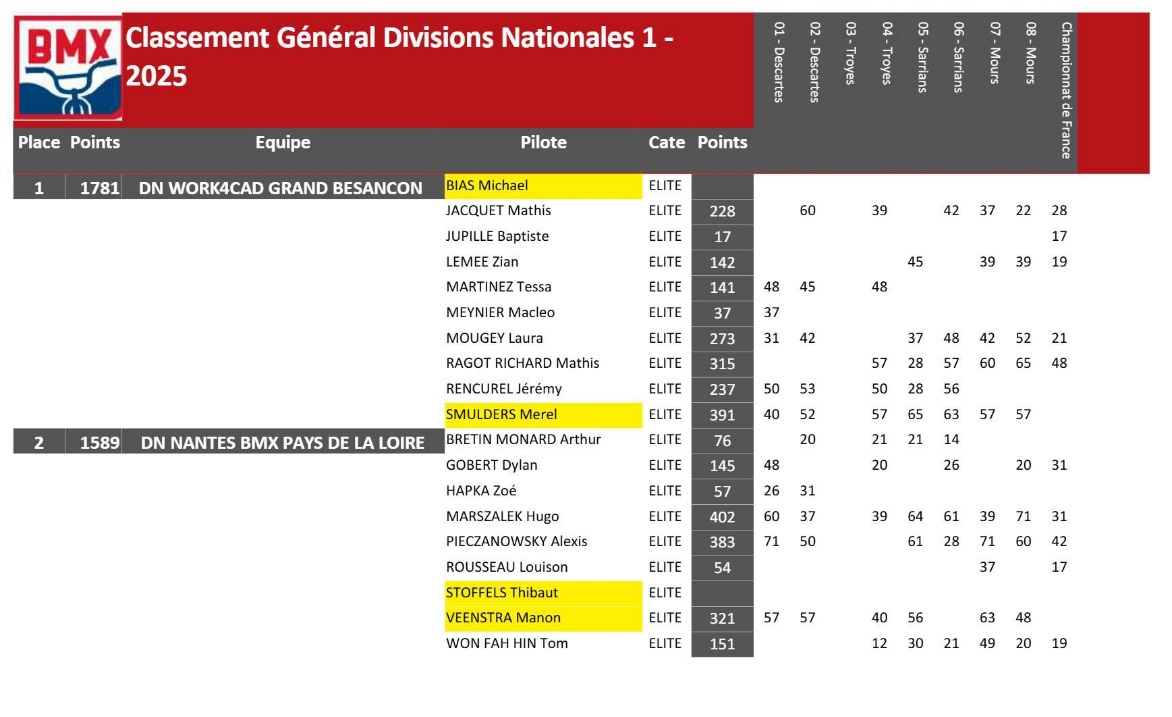Click the "Equipe" column header
The image size is (1172, 717).
click(x=282, y=143)
